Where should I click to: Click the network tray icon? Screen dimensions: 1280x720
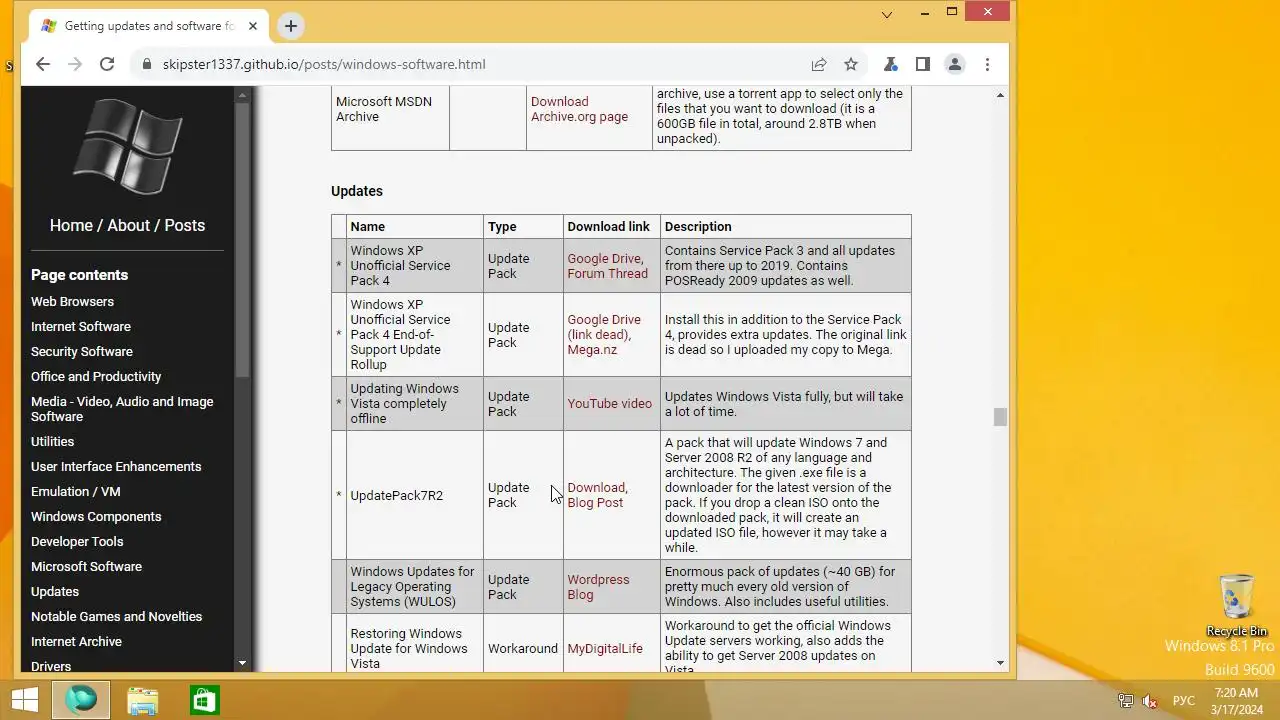pos(1126,701)
